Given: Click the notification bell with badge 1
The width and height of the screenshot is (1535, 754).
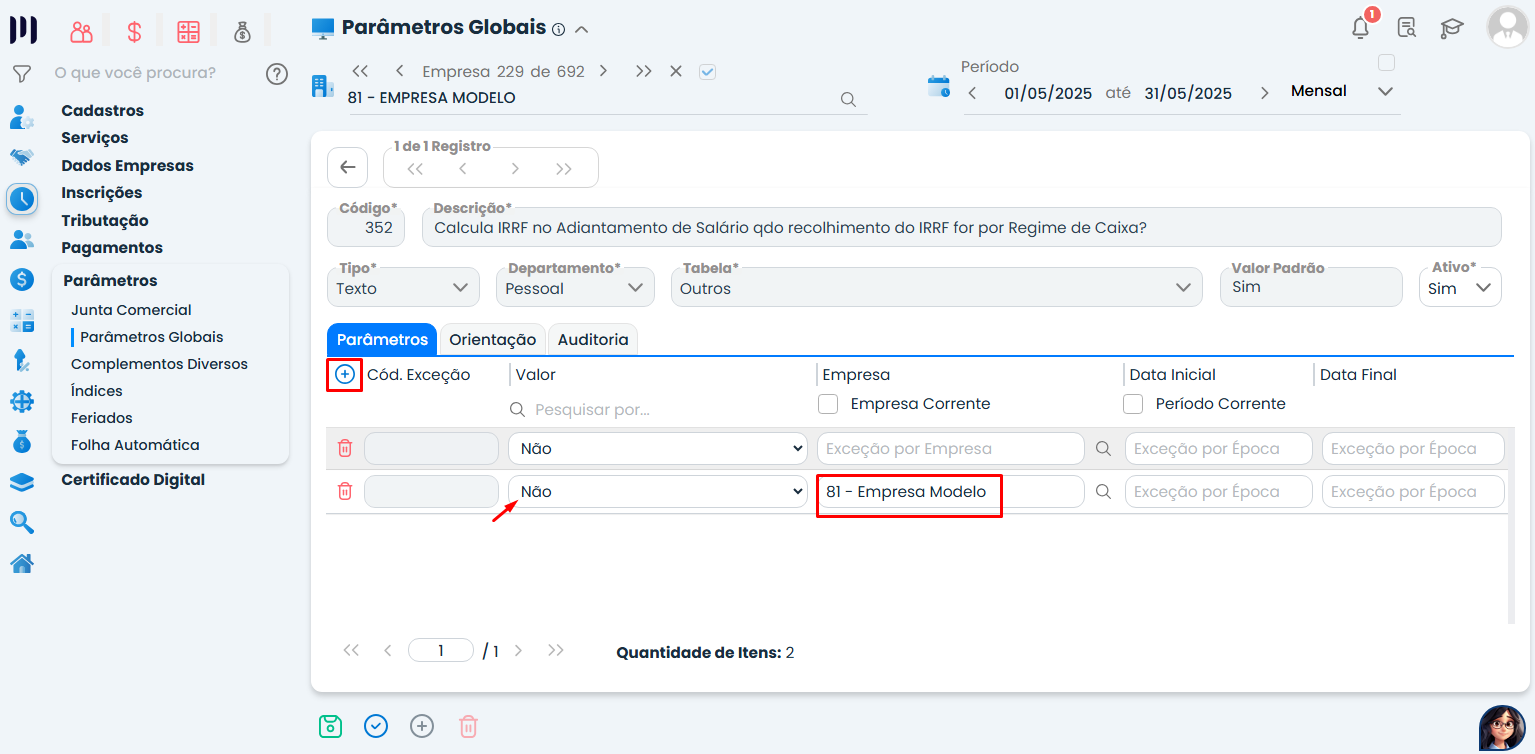Looking at the screenshot, I should [x=1360, y=28].
